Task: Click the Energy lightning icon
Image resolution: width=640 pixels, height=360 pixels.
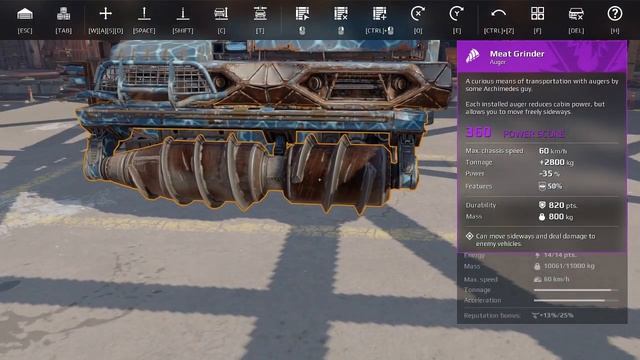Action: [x=538, y=255]
